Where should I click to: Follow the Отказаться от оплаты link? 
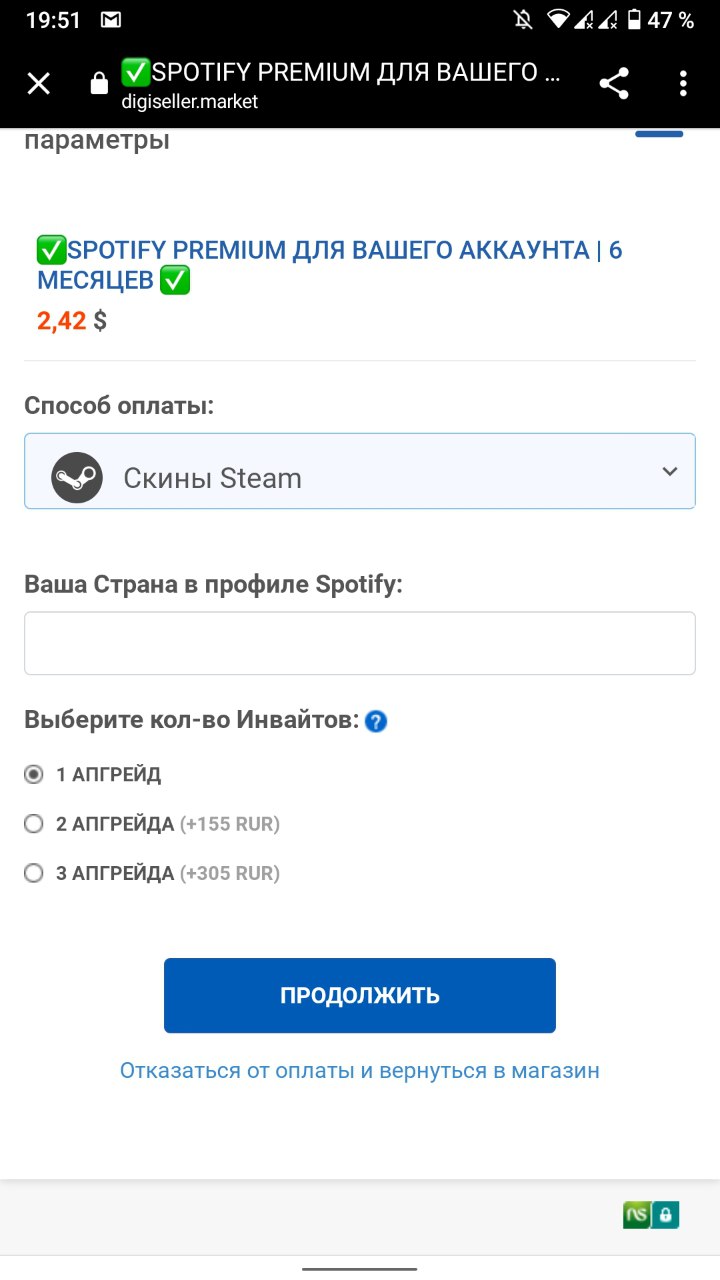tap(360, 1071)
